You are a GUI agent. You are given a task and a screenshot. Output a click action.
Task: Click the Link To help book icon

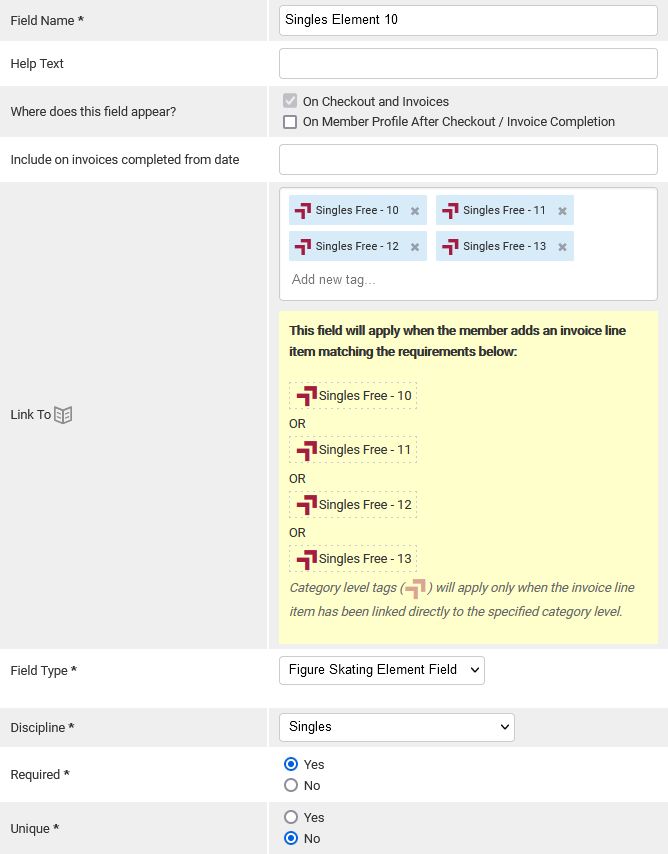pos(63,415)
